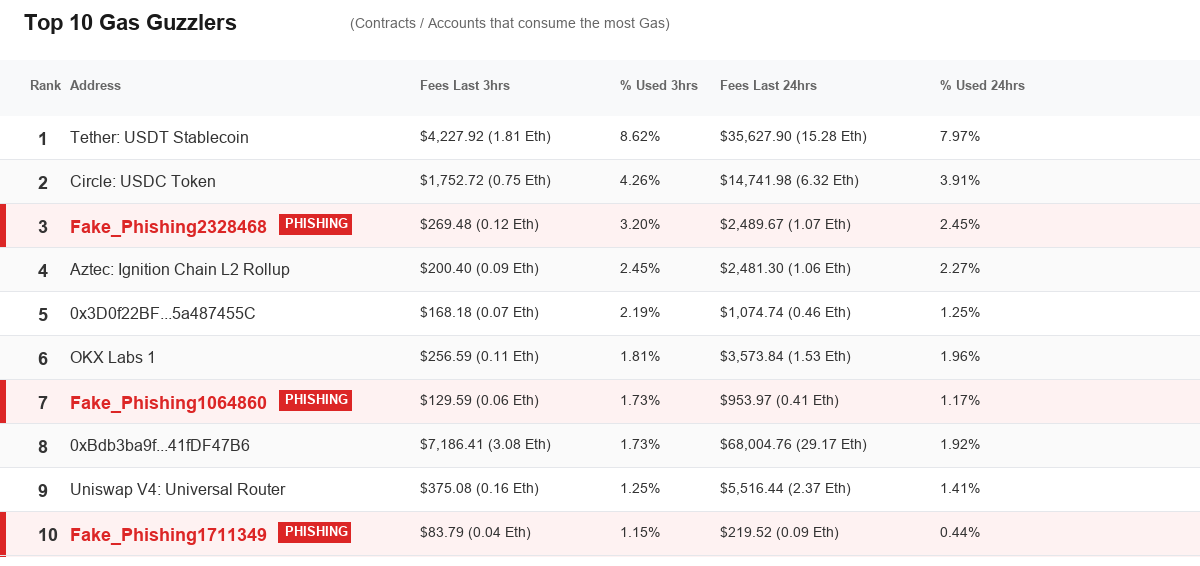
Task: Click the 8.62% used 3hrs value
Action: (x=640, y=136)
